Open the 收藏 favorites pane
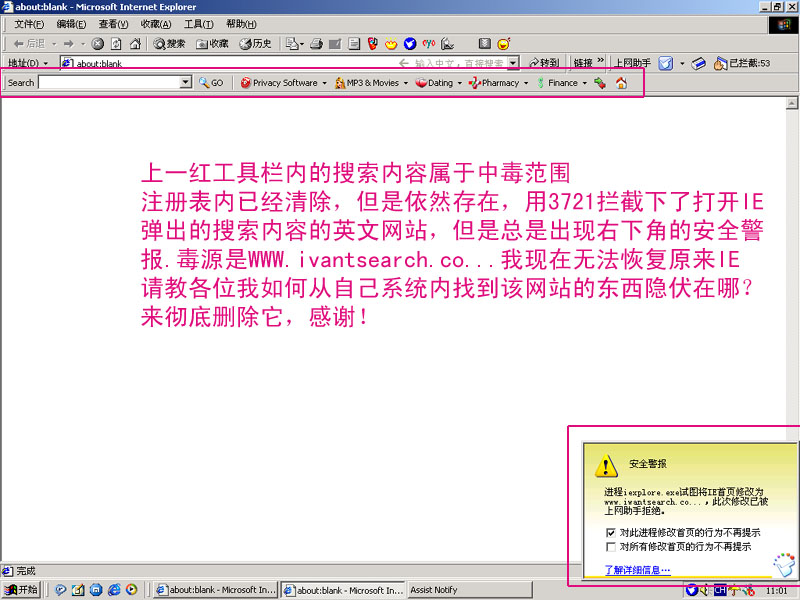The height and width of the screenshot is (600, 800). point(212,44)
